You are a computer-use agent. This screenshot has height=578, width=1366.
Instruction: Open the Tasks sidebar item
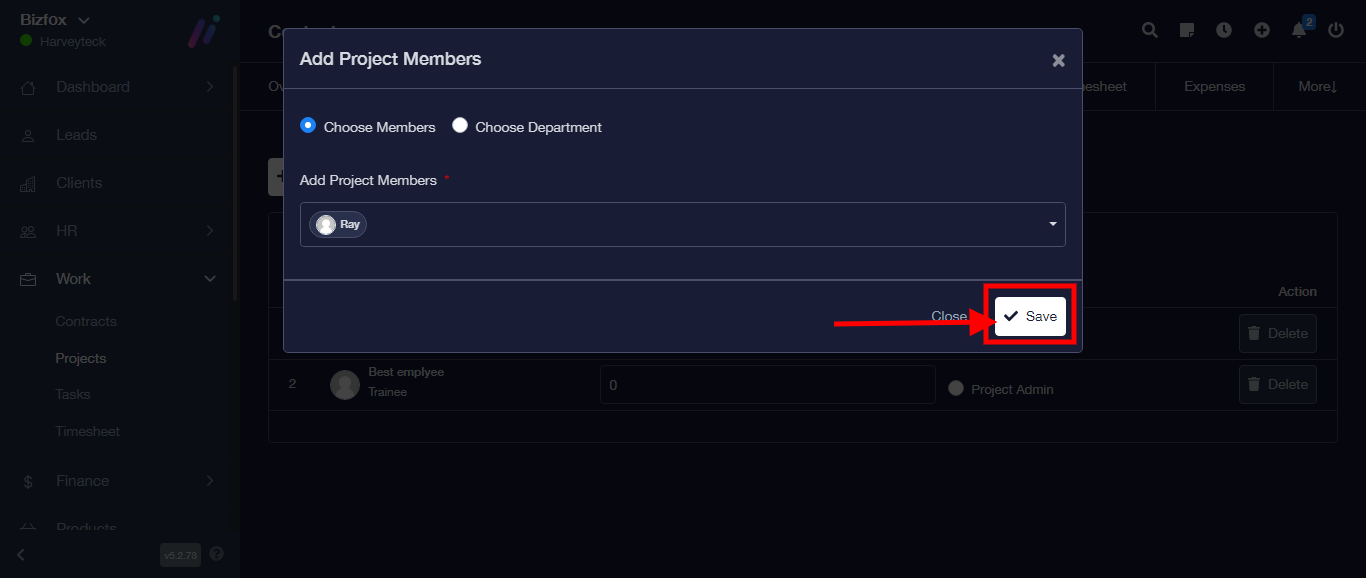click(x=73, y=395)
